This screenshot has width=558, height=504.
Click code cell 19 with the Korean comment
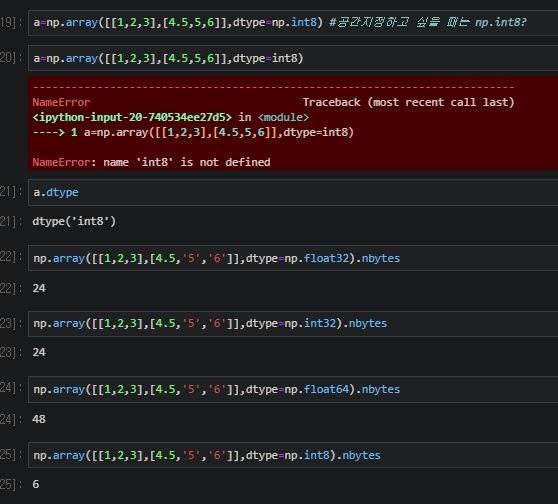(293, 23)
